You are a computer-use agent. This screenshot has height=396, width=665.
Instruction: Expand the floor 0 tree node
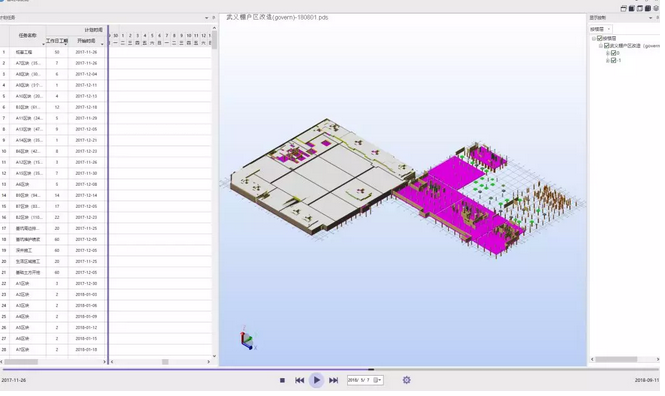[x=607, y=53]
